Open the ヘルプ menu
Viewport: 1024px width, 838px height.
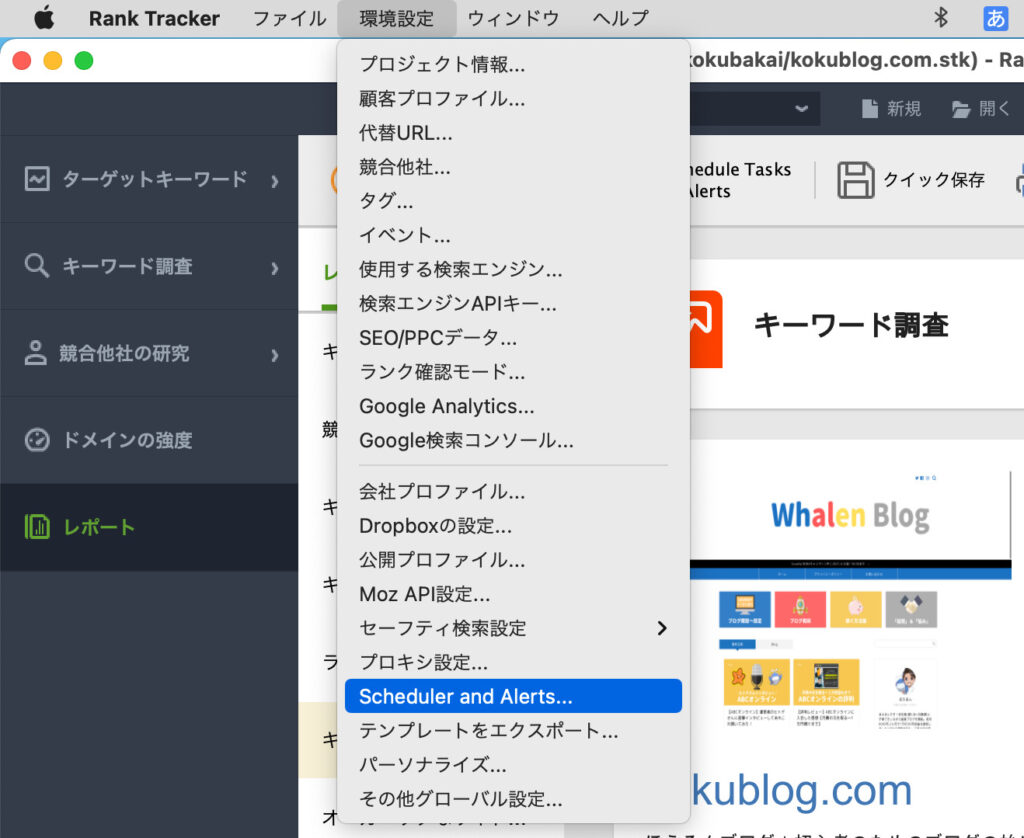pos(620,18)
